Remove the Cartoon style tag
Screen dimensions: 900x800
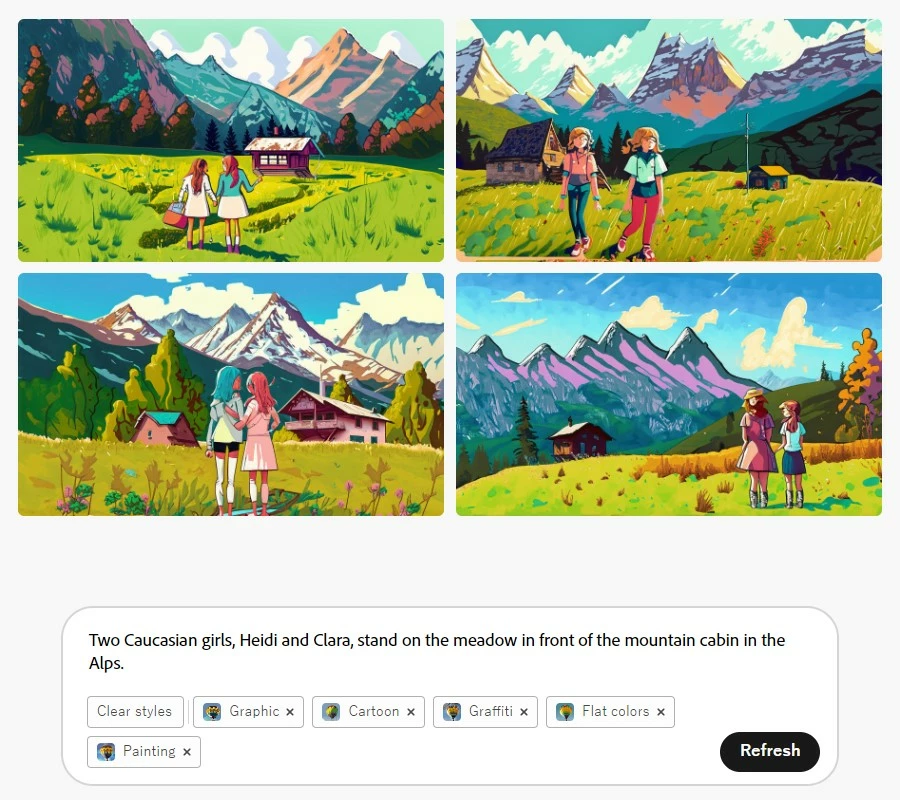point(411,712)
